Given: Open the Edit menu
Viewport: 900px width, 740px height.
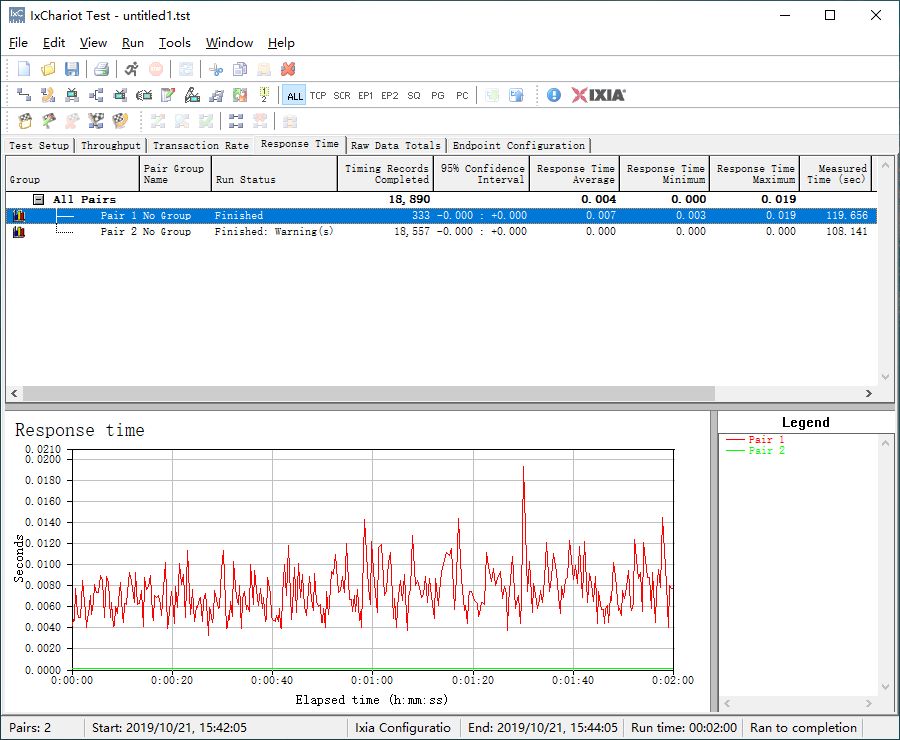Looking at the screenshot, I should pos(54,42).
